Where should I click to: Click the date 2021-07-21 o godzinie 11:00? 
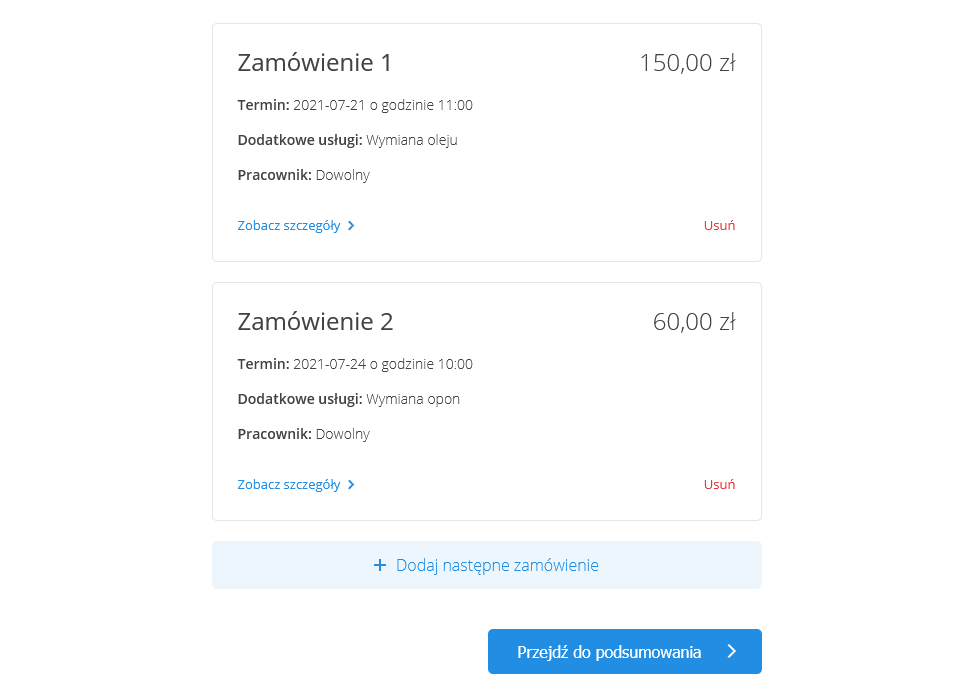383,105
